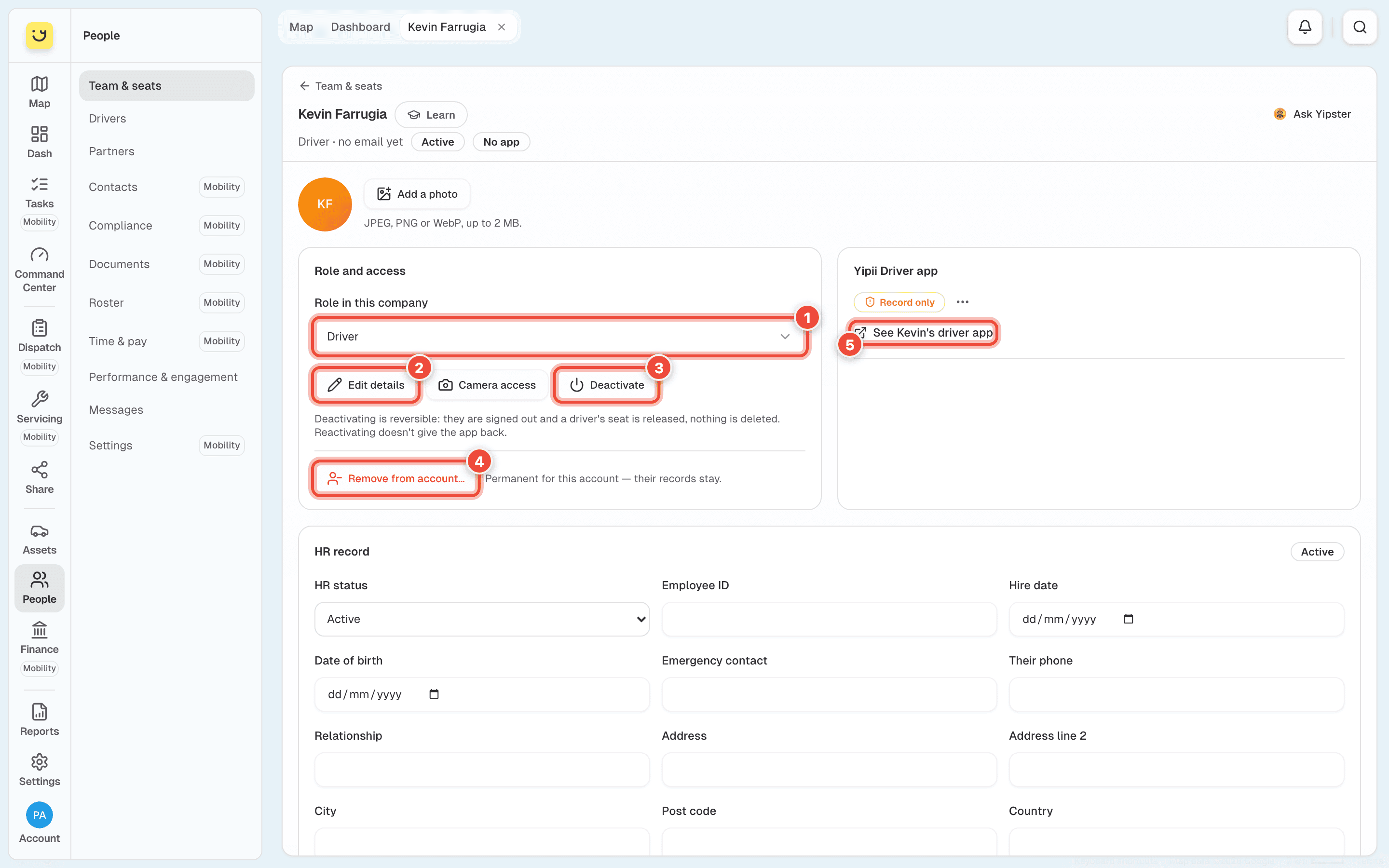
Task: Click the search magnifier icon
Action: [x=1359, y=27]
